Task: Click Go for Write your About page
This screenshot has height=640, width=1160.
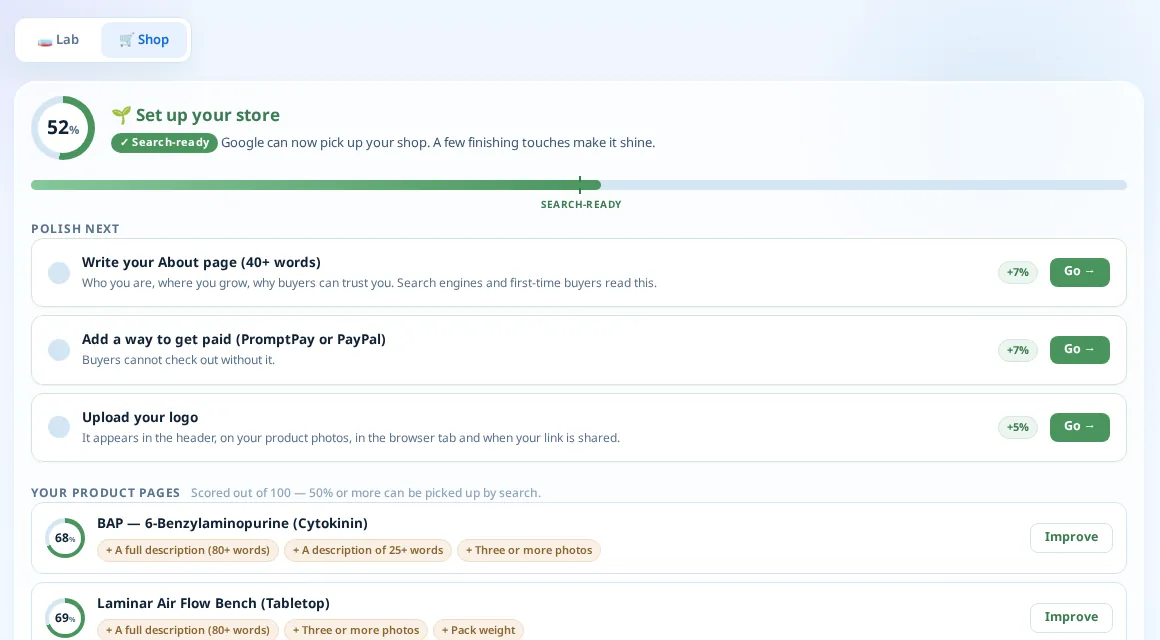Action: [1079, 272]
